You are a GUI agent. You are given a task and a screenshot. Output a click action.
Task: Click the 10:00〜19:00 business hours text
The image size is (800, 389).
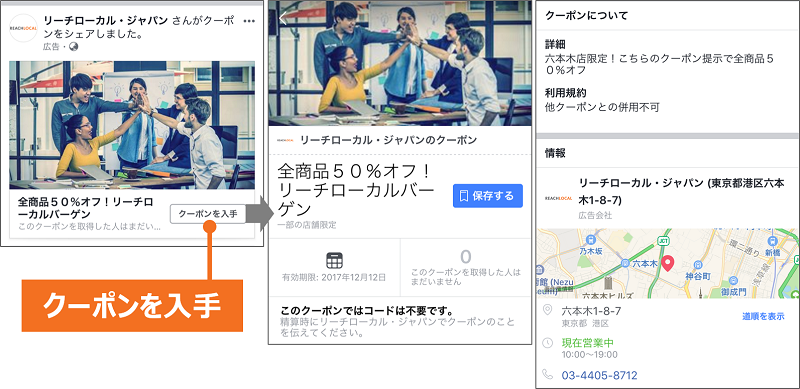pos(589,355)
